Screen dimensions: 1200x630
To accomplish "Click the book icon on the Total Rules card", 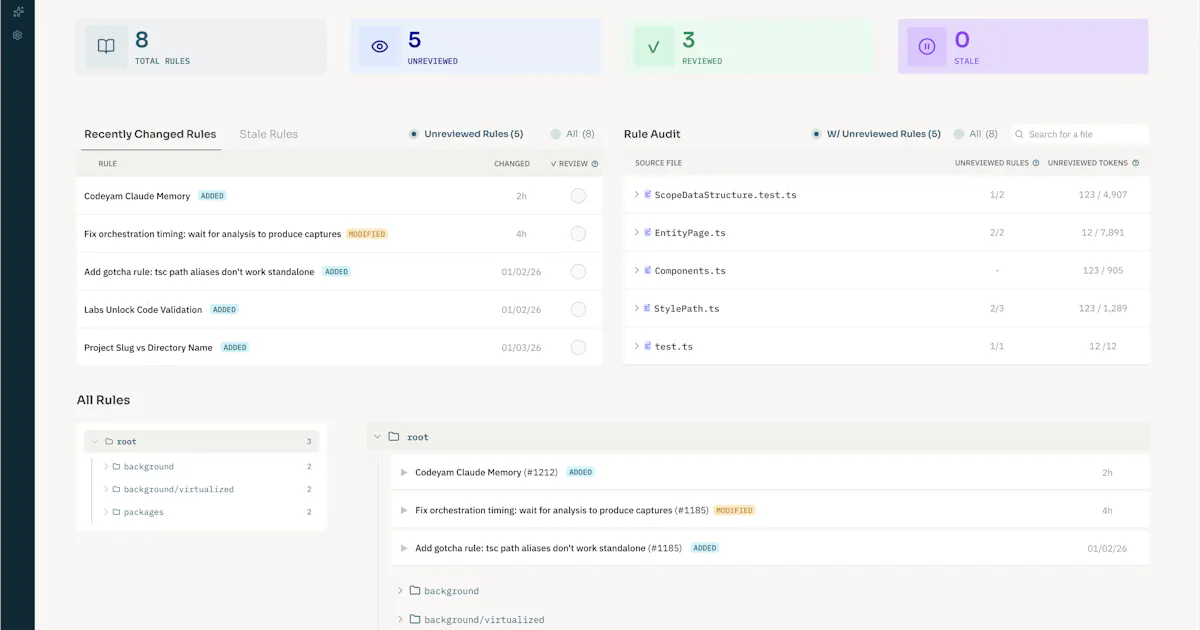I will (x=106, y=46).
